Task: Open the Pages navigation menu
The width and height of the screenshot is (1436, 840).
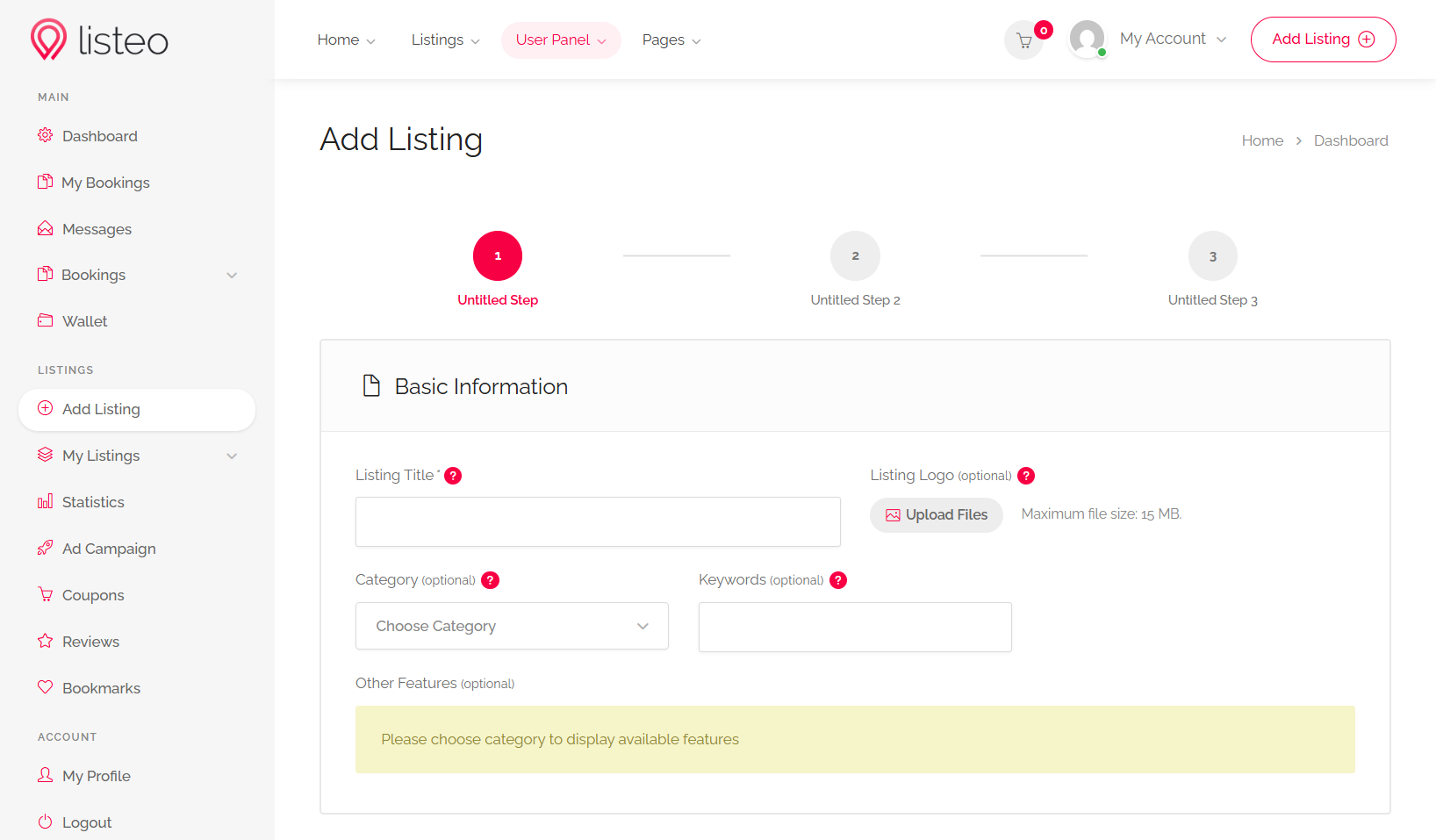Action: click(671, 40)
